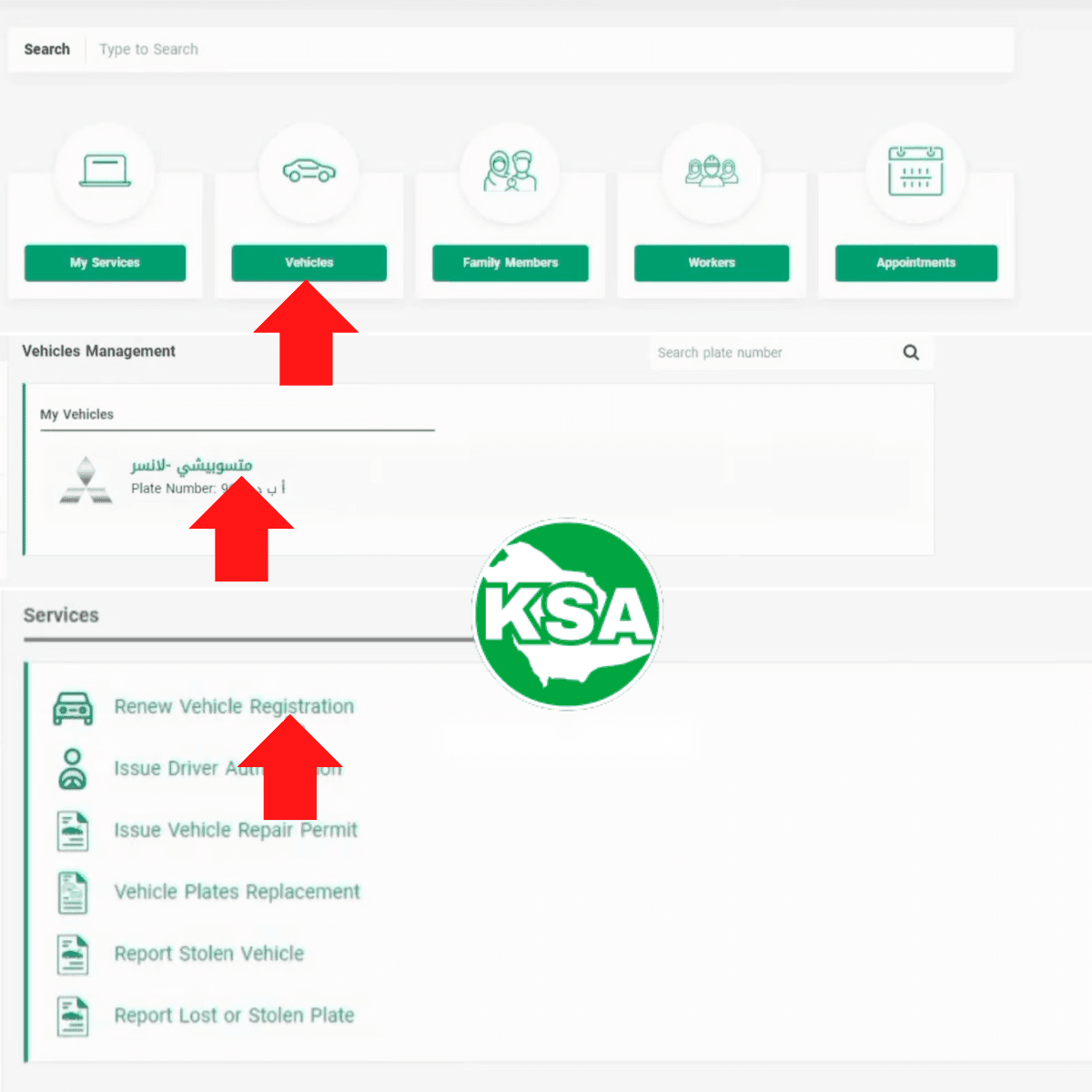Open Vehicle Plates Replacement service
Viewport: 1092px width, 1092px height.
point(237,893)
